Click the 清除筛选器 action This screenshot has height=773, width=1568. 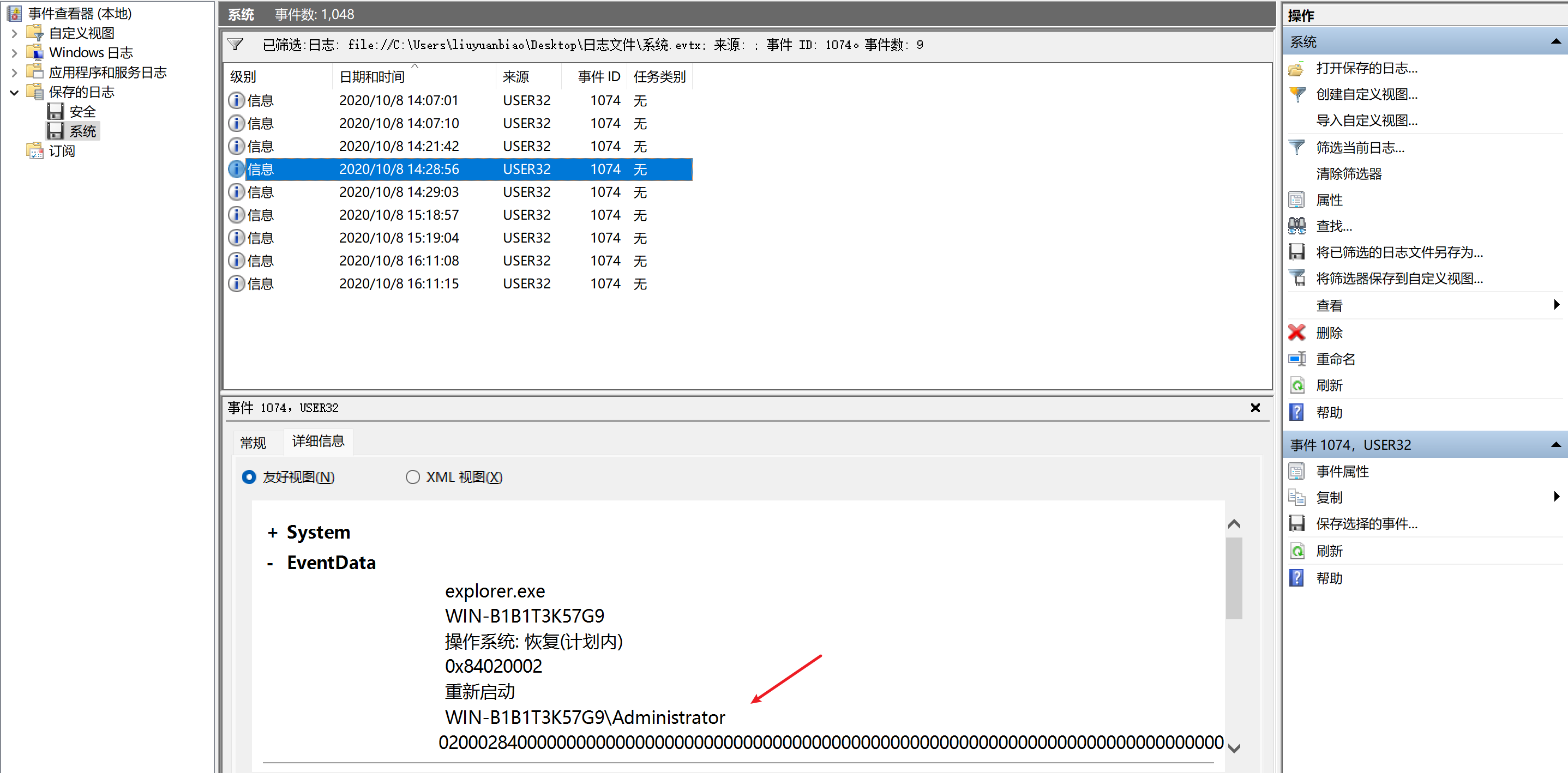(x=1348, y=174)
